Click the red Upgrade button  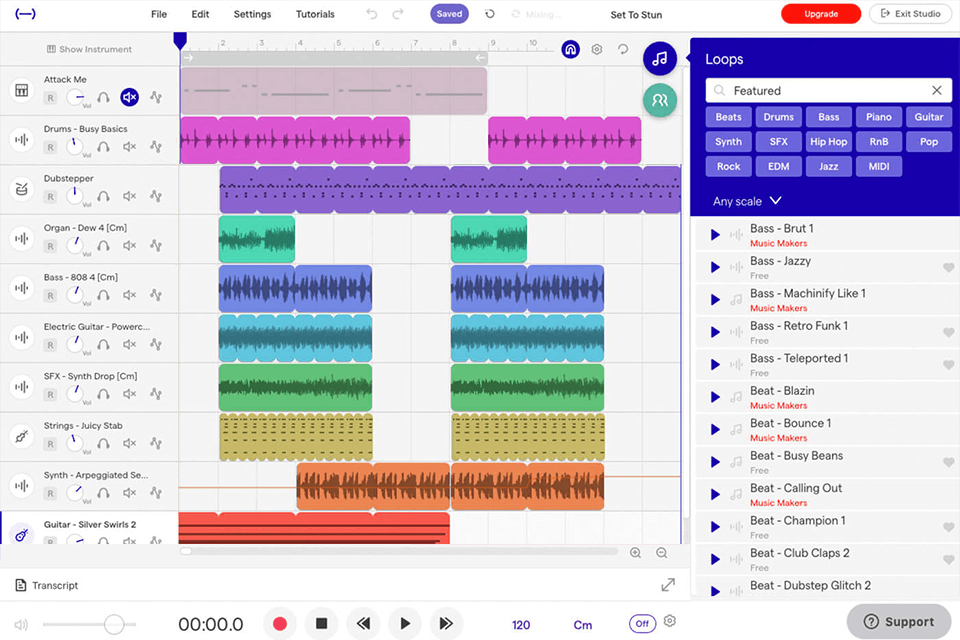pyautogui.click(x=821, y=14)
